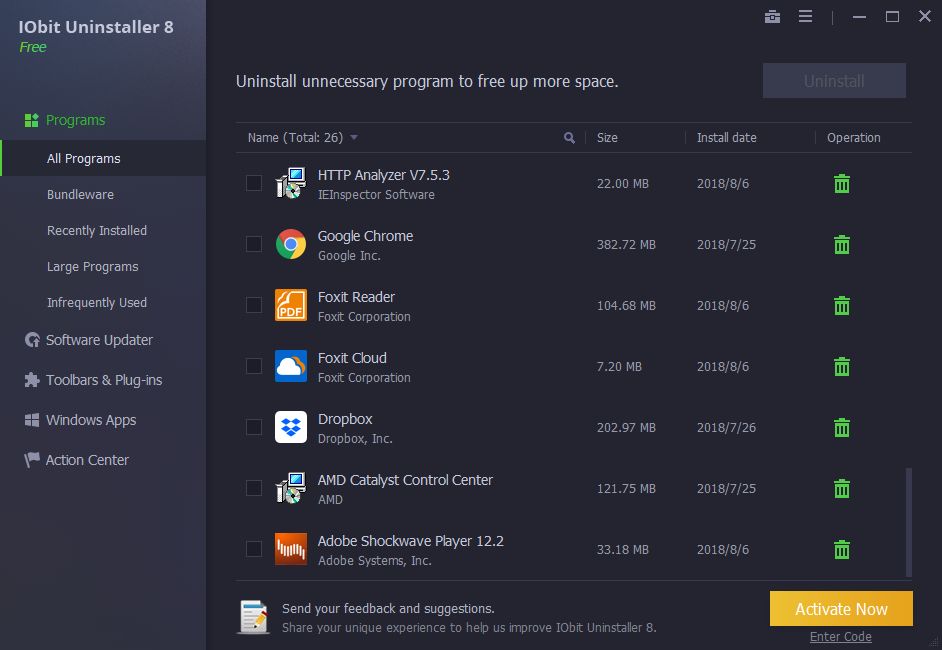
Task: Sort by the Install date column
Action: (727, 138)
